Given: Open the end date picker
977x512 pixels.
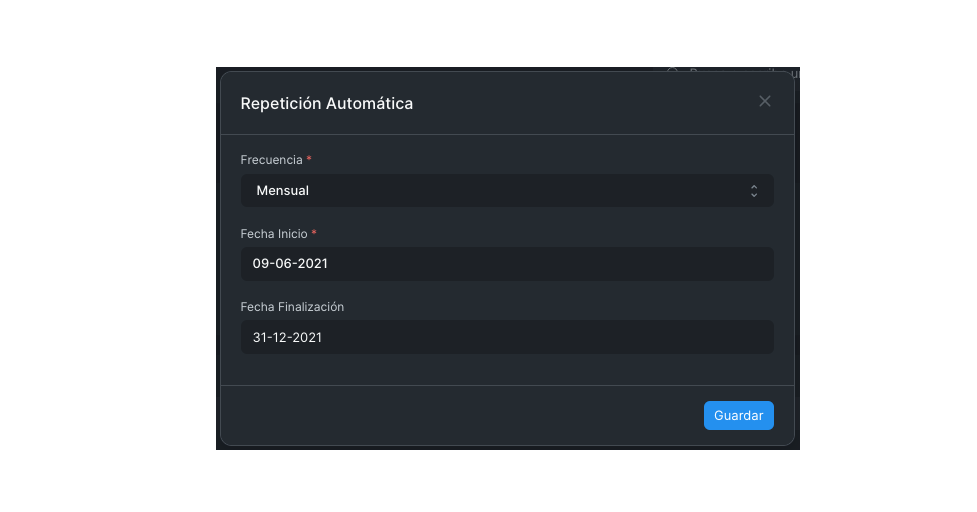Looking at the screenshot, I should [x=506, y=337].
